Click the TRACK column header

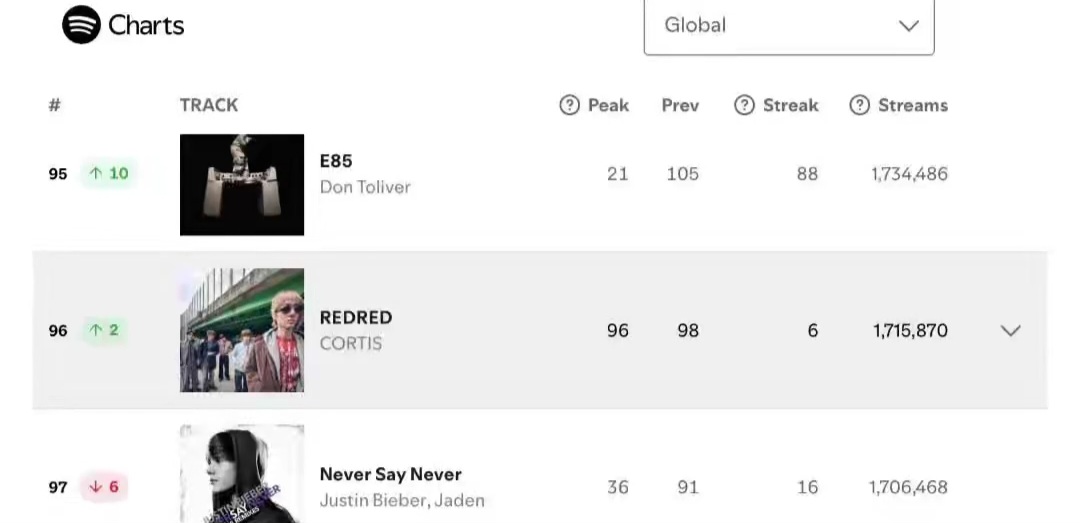pyautogui.click(x=209, y=105)
